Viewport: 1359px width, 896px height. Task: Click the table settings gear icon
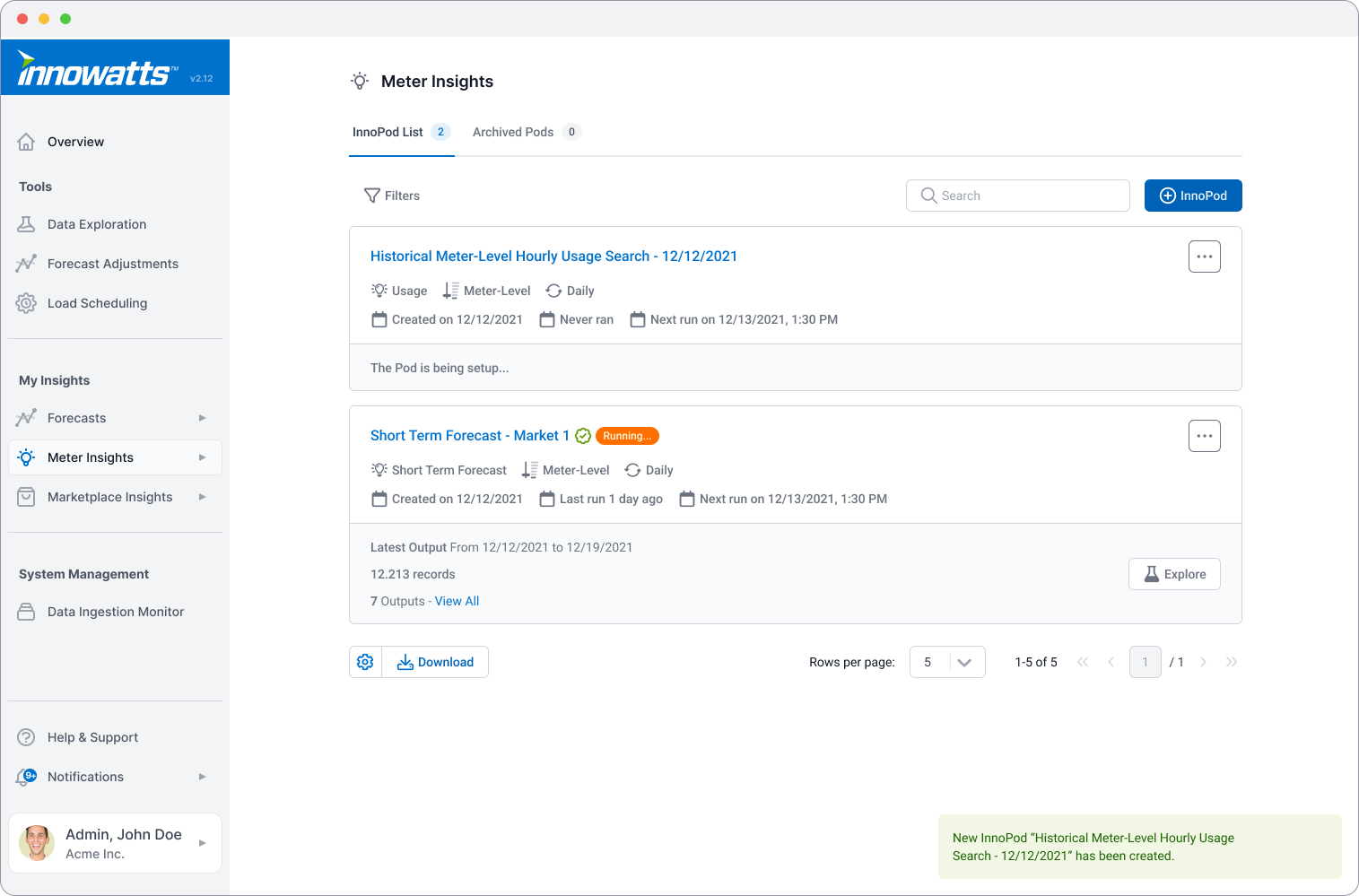click(x=365, y=662)
